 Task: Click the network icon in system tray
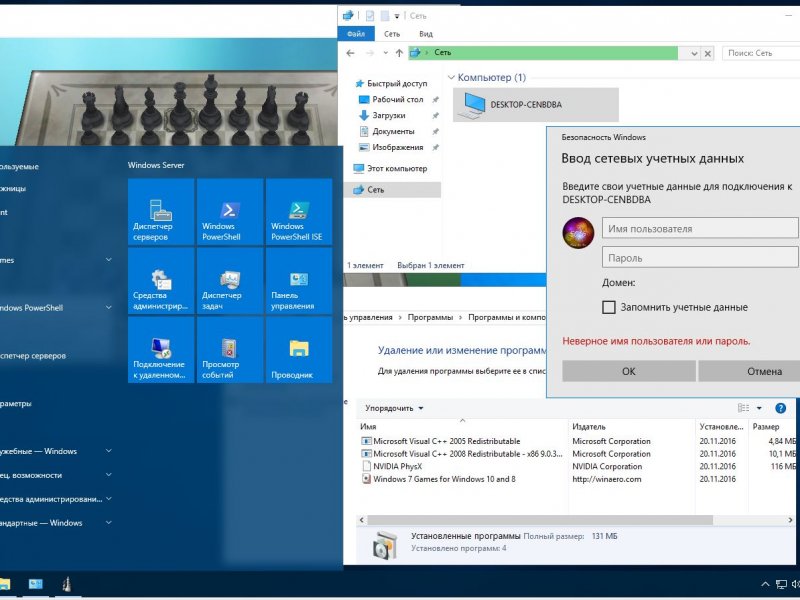click(781, 585)
